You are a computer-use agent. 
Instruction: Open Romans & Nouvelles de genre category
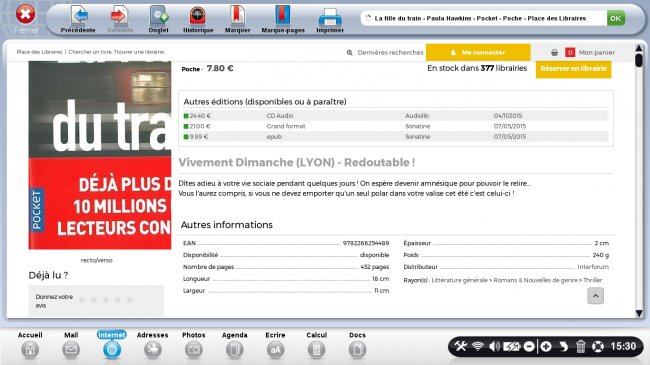[x=535, y=280]
